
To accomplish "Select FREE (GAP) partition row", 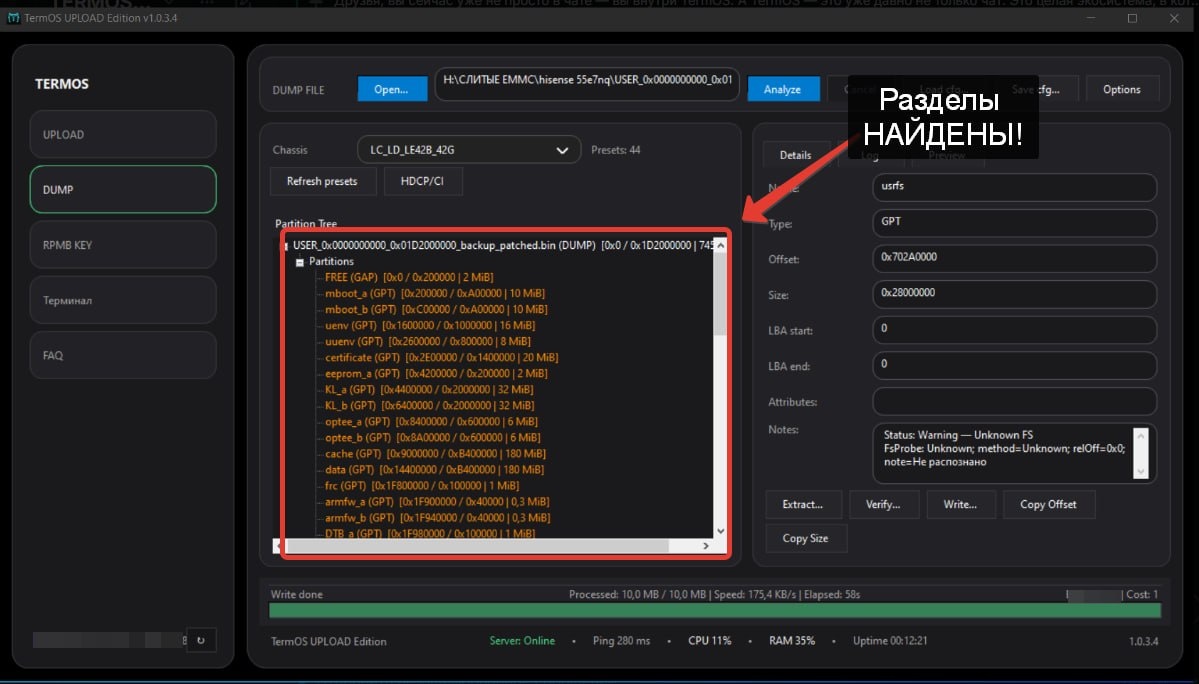I will coord(409,277).
